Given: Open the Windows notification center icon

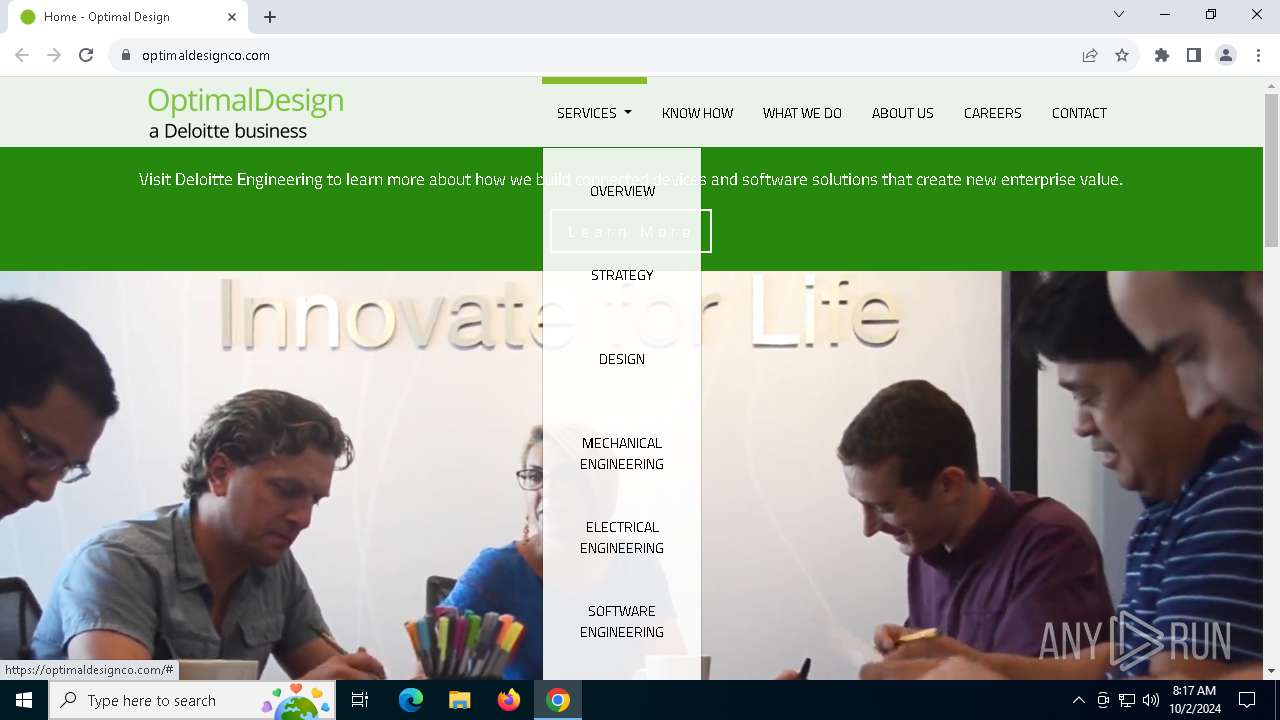Looking at the screenshot, I should pos(1247,700).
